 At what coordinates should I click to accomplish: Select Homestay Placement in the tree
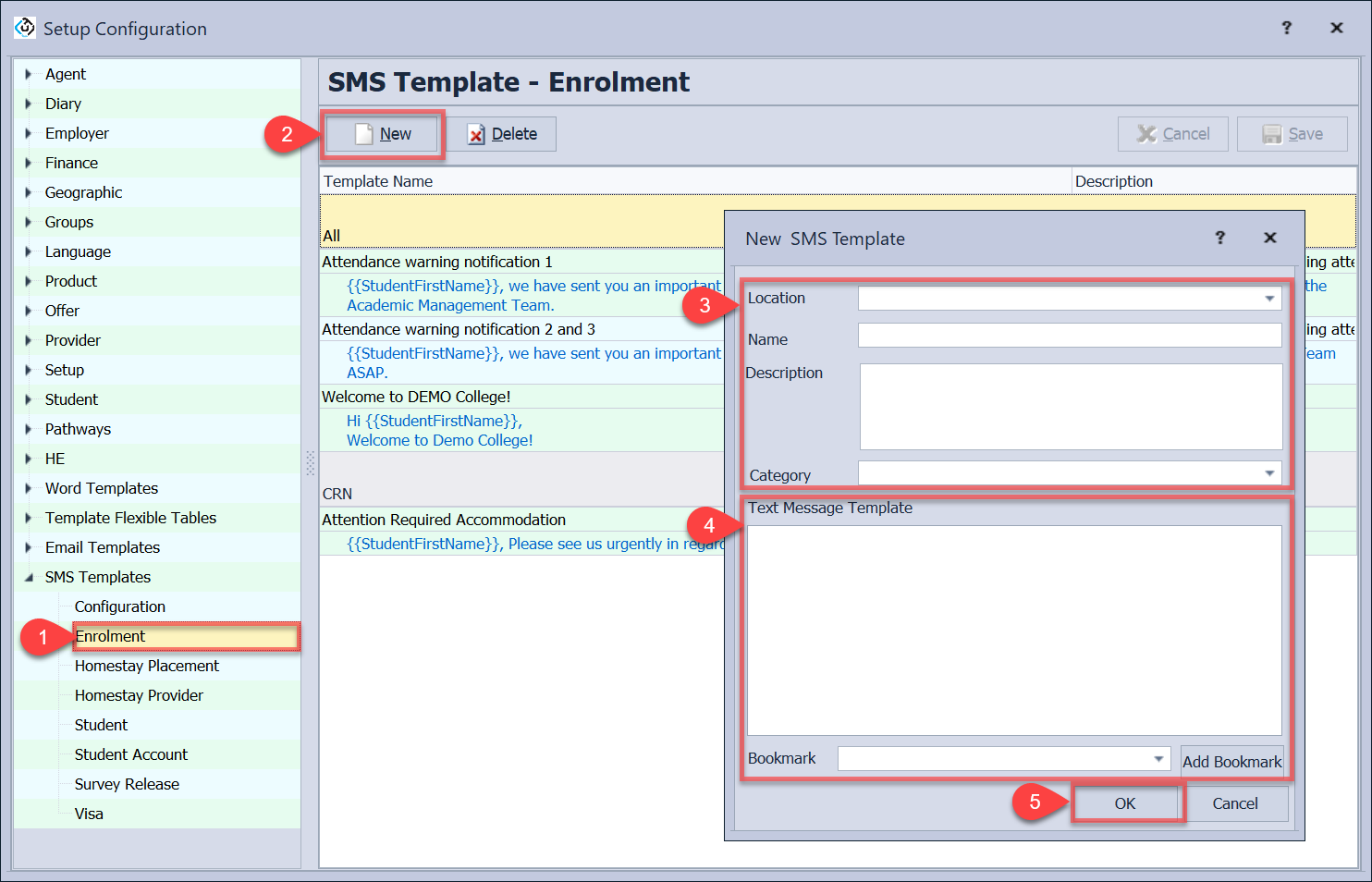coord(146,666)
